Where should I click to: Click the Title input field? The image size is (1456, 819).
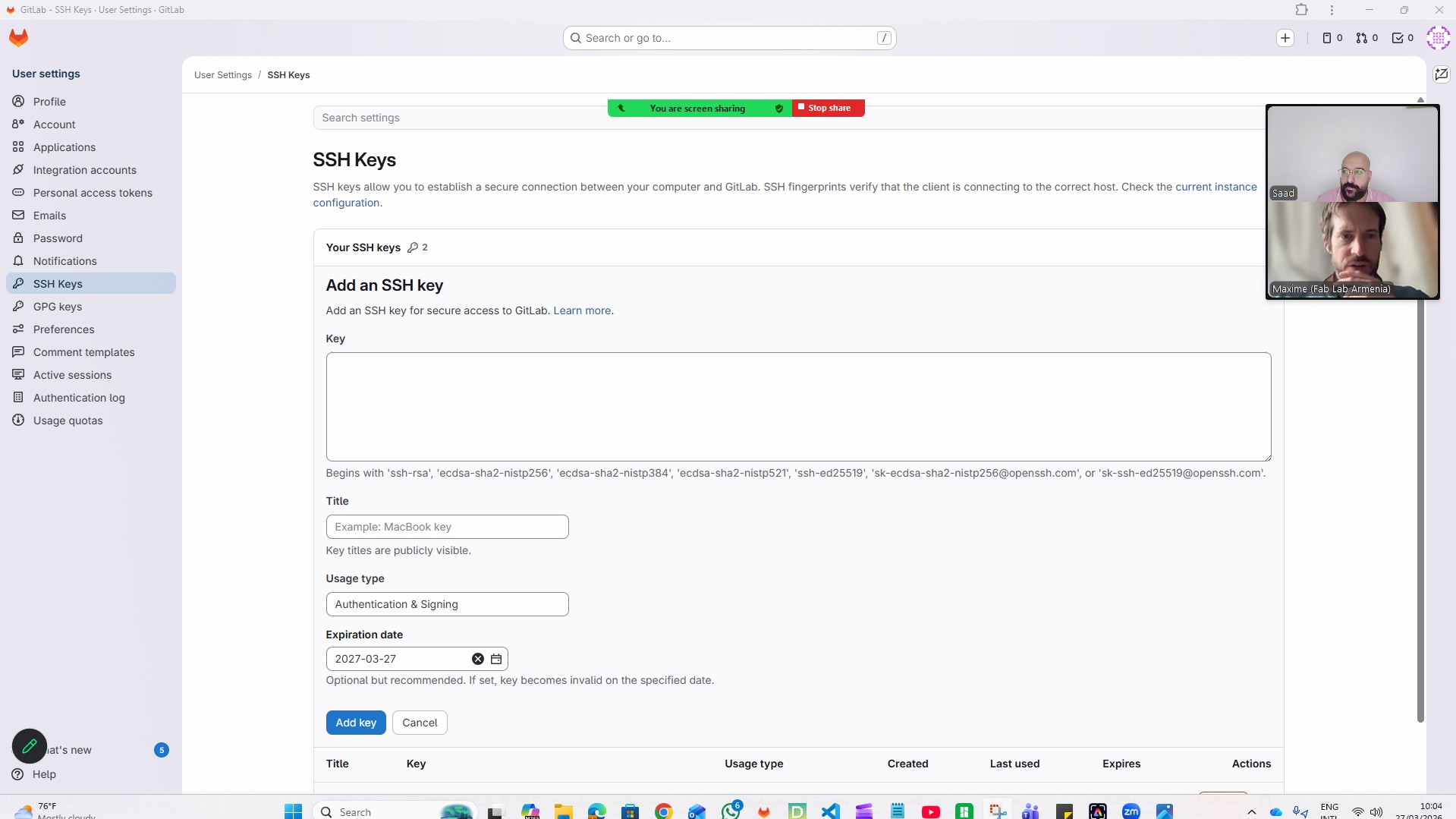pyautogui.click(x=447, y=527)
